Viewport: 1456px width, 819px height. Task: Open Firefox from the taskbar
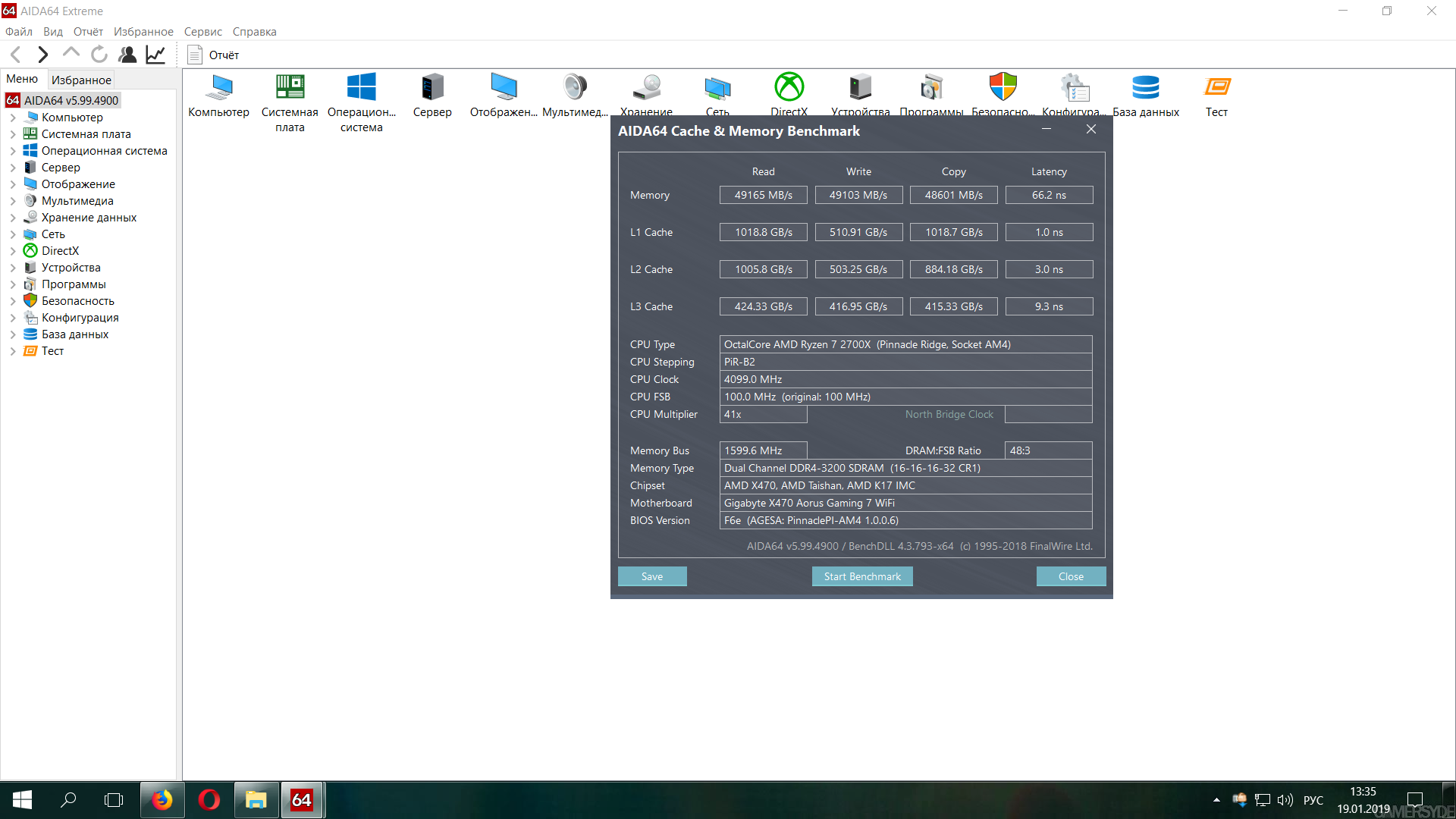click(162, 800)
